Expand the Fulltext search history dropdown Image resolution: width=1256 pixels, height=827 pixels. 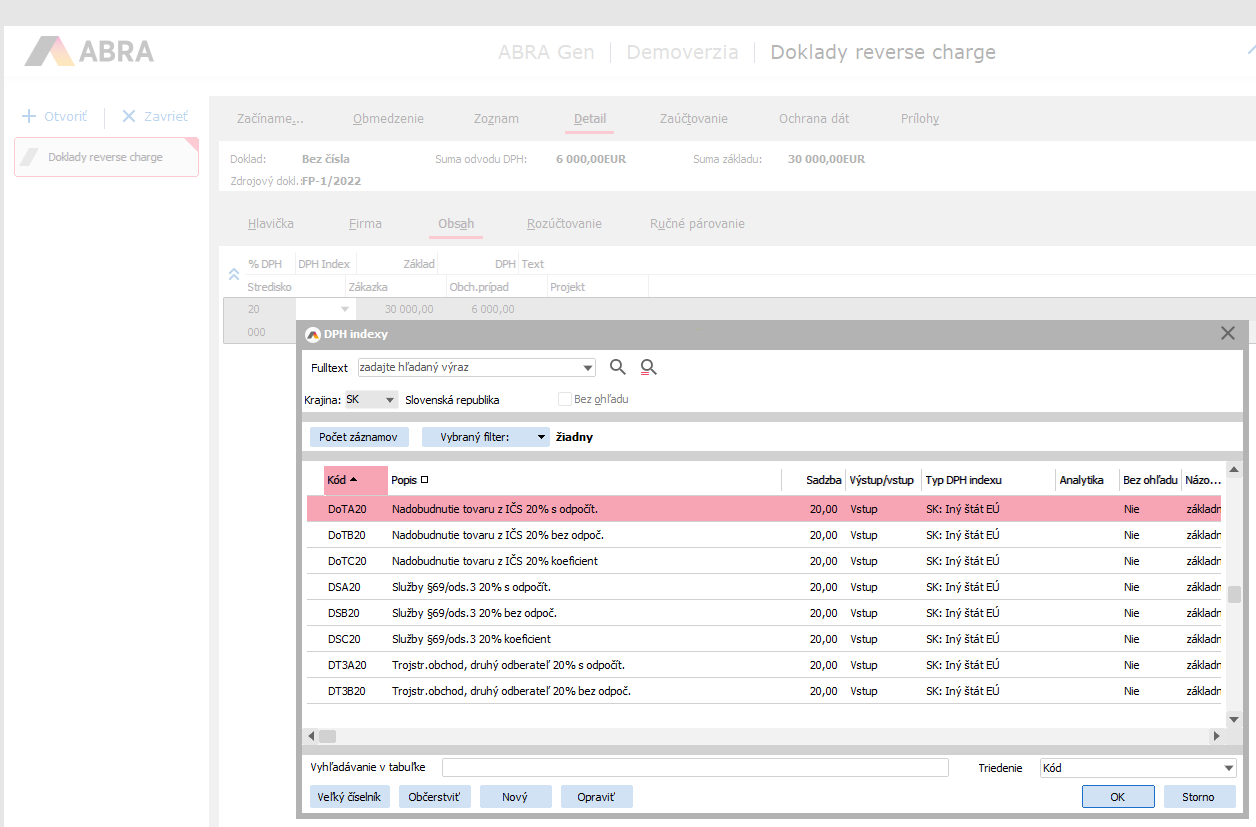(588, 368)
